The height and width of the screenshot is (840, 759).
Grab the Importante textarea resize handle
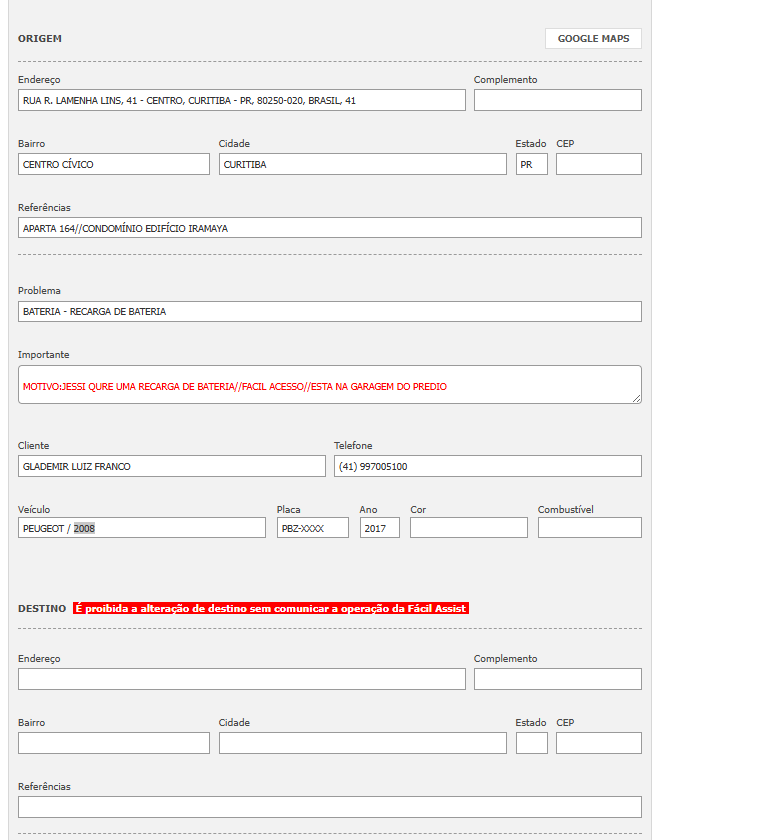[x=636, y=399]
